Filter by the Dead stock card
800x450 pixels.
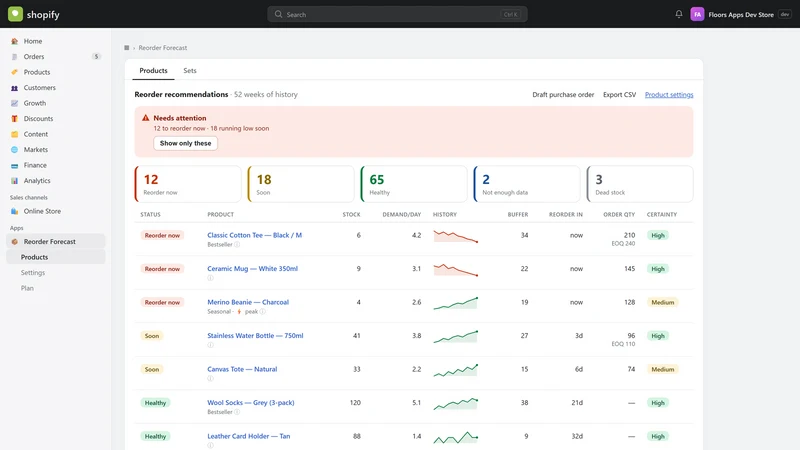coord(640,184)
